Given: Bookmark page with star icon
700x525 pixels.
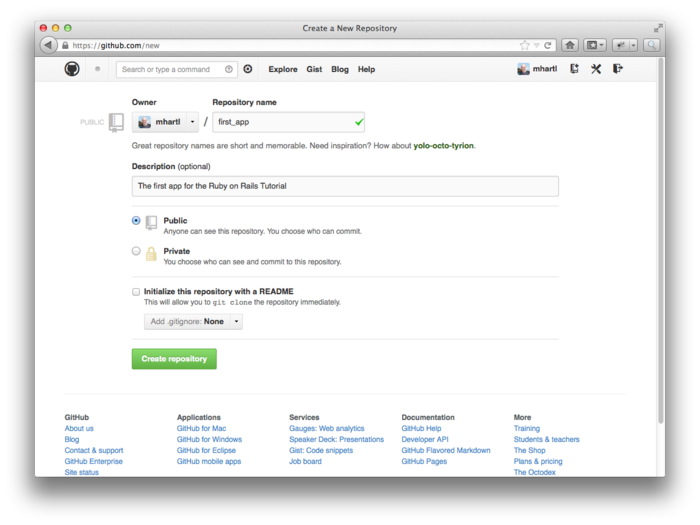Looking at the screenshot, I should 525,45.
